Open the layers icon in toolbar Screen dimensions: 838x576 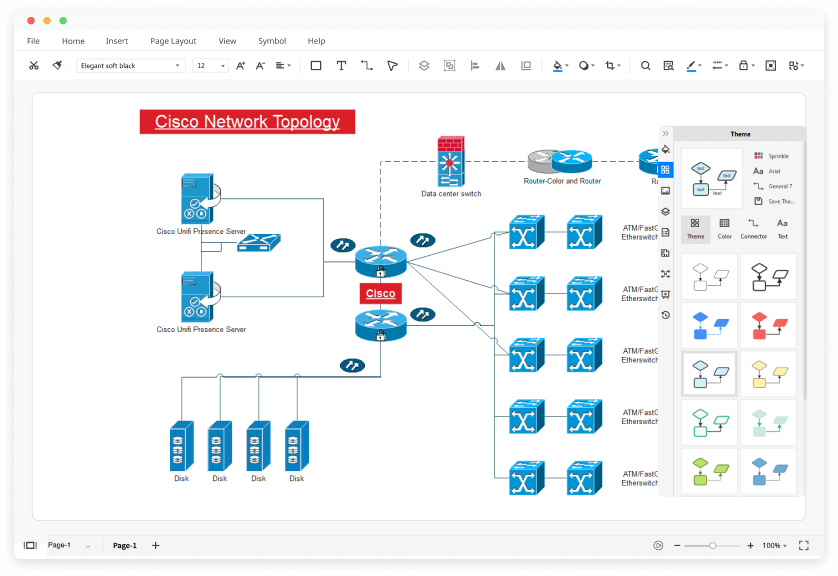click(424, 66)
